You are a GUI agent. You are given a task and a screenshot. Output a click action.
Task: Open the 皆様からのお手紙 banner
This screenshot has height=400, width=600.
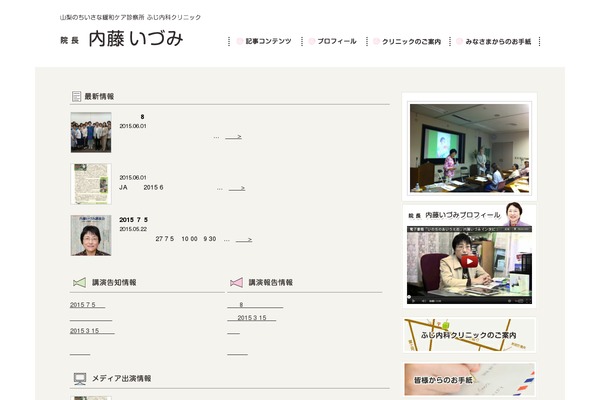pos(470,379)
